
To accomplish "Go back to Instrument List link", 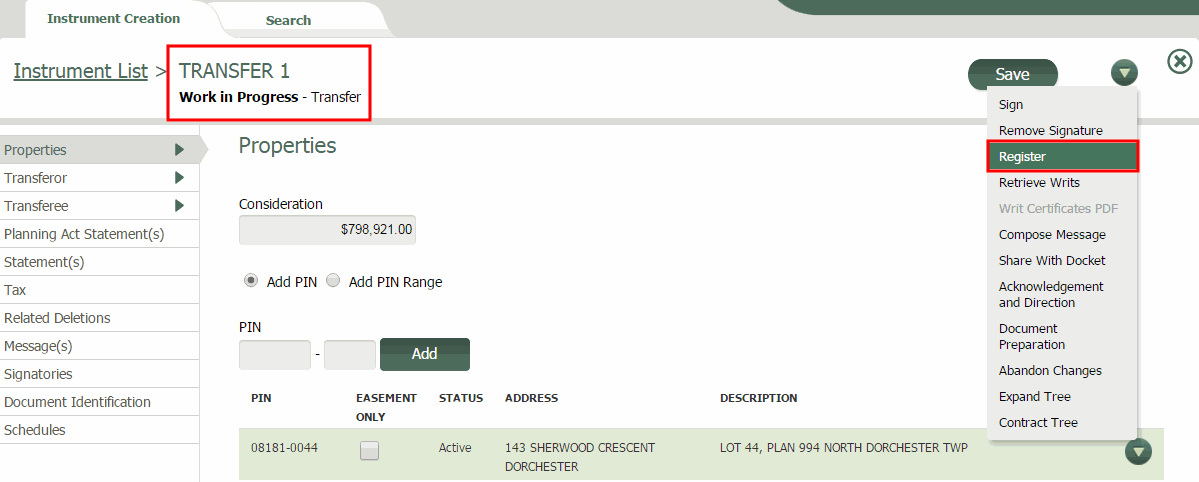I will 80,71.
